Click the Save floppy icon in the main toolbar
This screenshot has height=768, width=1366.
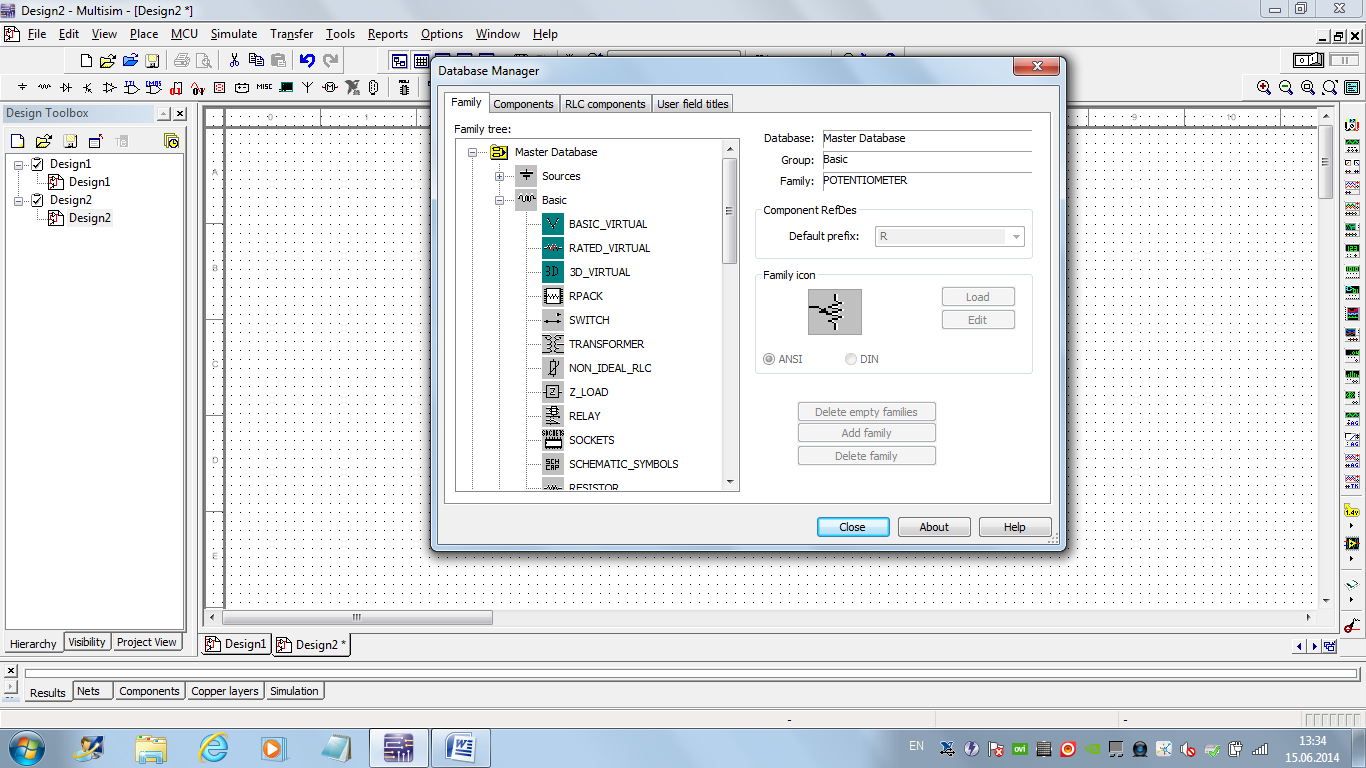pos(152,61)
